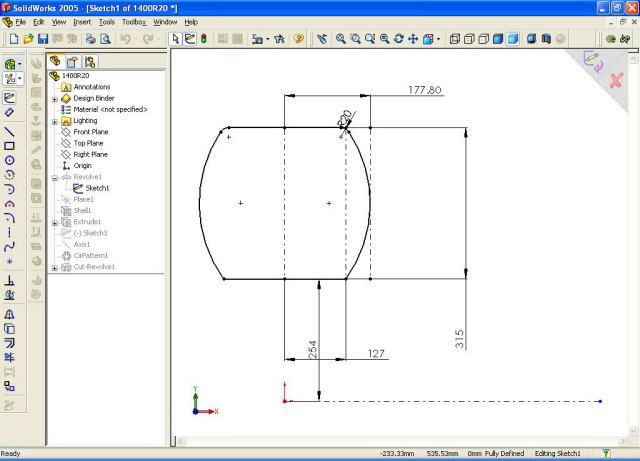Click the Smart Dimension tool
640x461 pixels.
tap(10, 112)
